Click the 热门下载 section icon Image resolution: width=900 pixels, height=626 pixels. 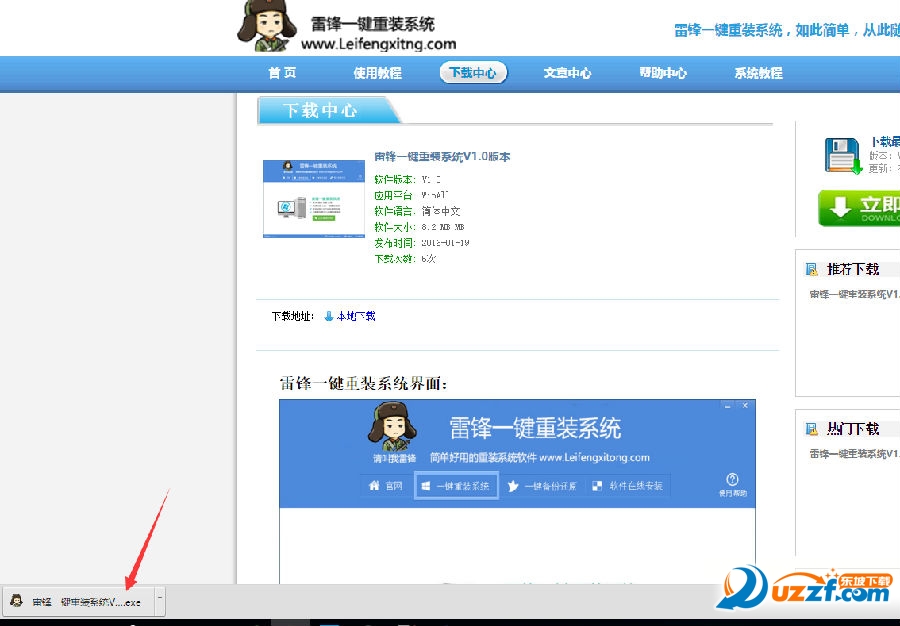[x=812, y=429]
